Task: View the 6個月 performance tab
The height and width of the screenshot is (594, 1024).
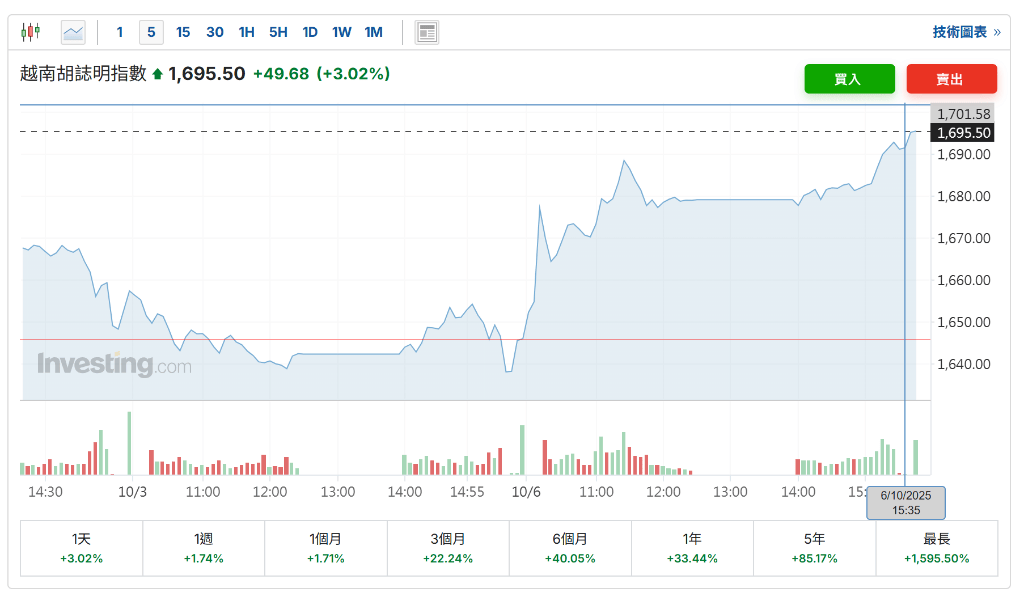Action: tap(570, 548)
